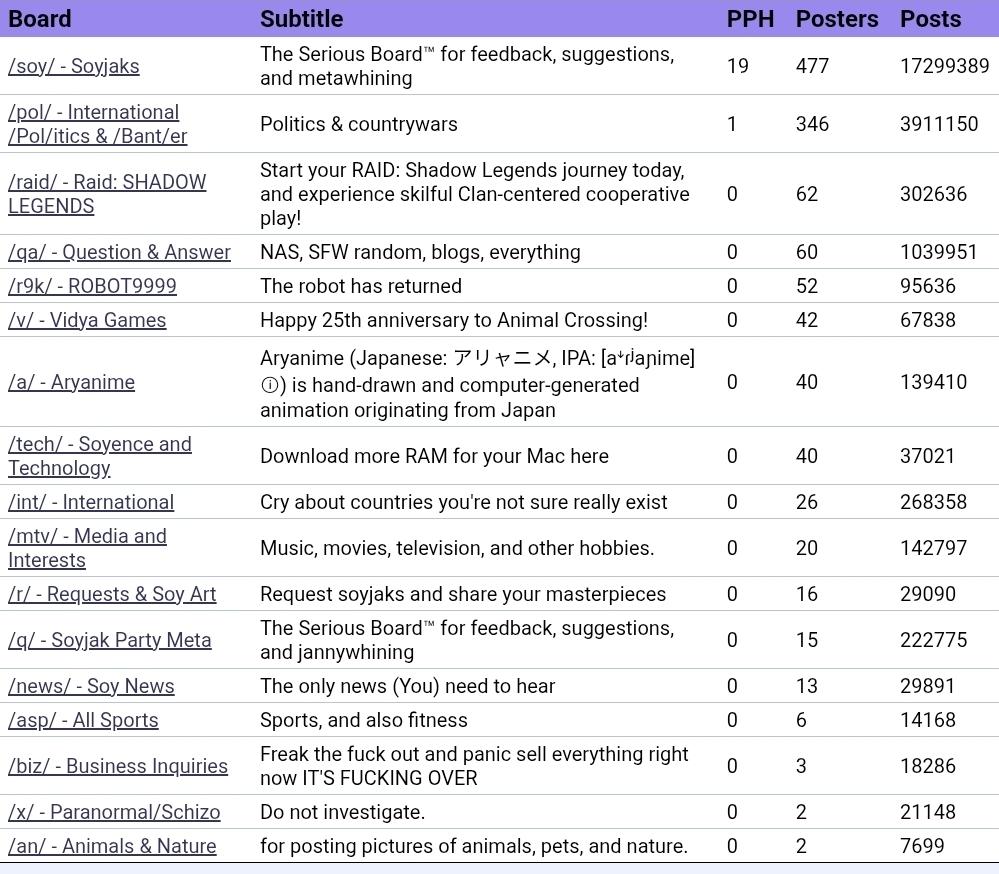Open the /int/ - International board
This screenshot has width=999, height=874.
click(x=90, y=502)
